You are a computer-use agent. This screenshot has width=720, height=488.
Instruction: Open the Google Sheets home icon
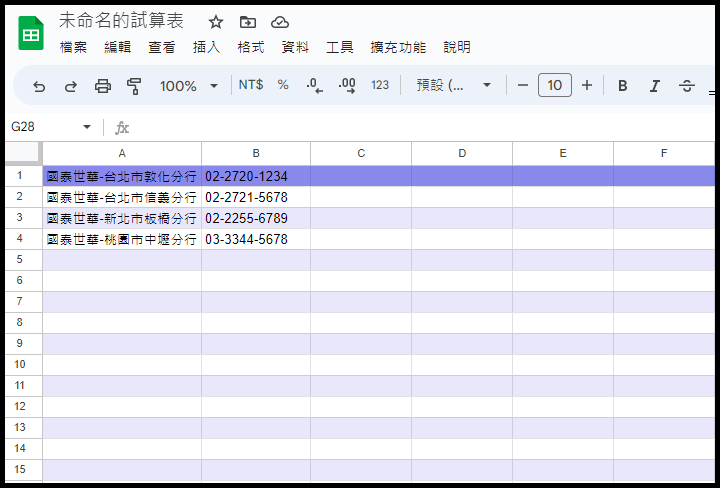point(31,33)
